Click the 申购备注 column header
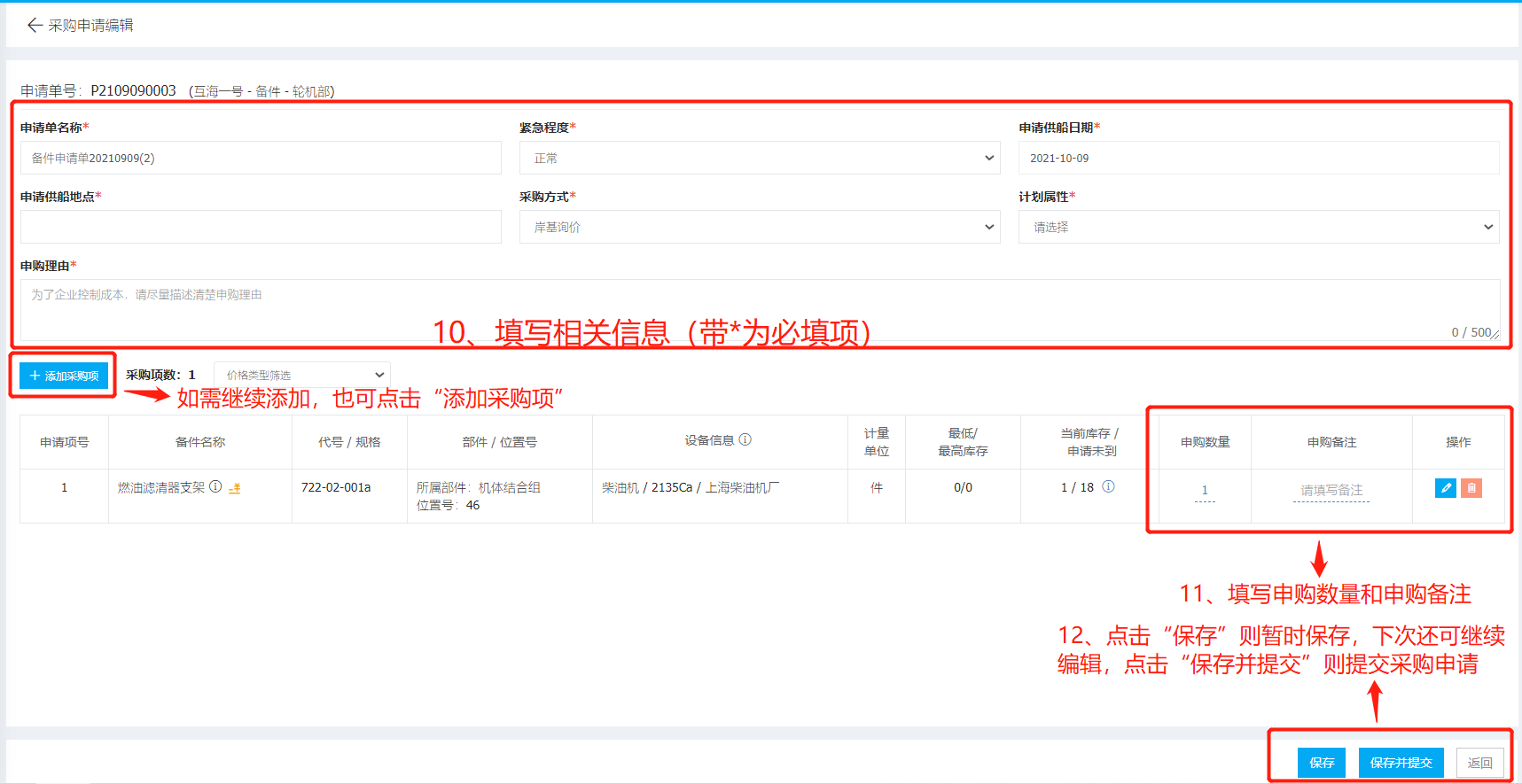 [1331, 442]
